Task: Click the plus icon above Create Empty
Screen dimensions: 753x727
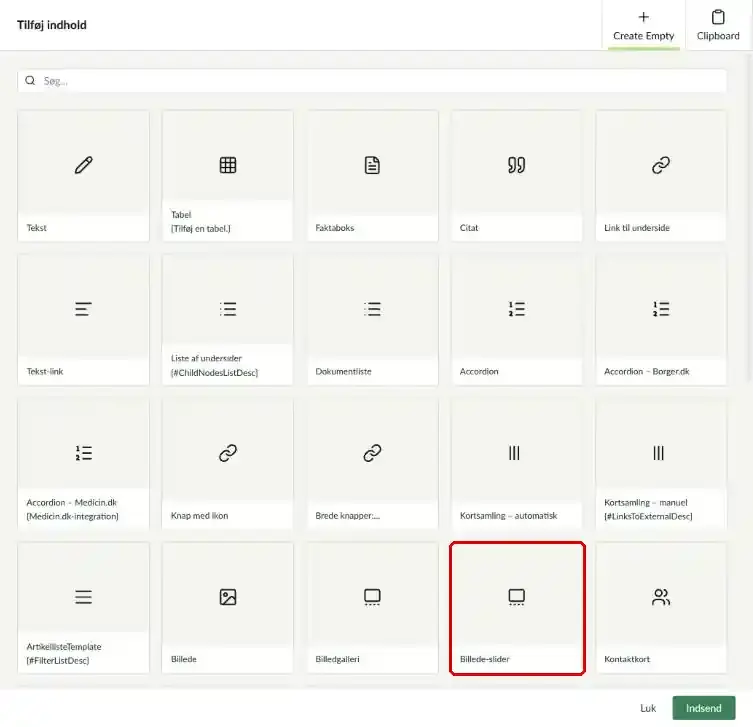Action: pos(644,17)
